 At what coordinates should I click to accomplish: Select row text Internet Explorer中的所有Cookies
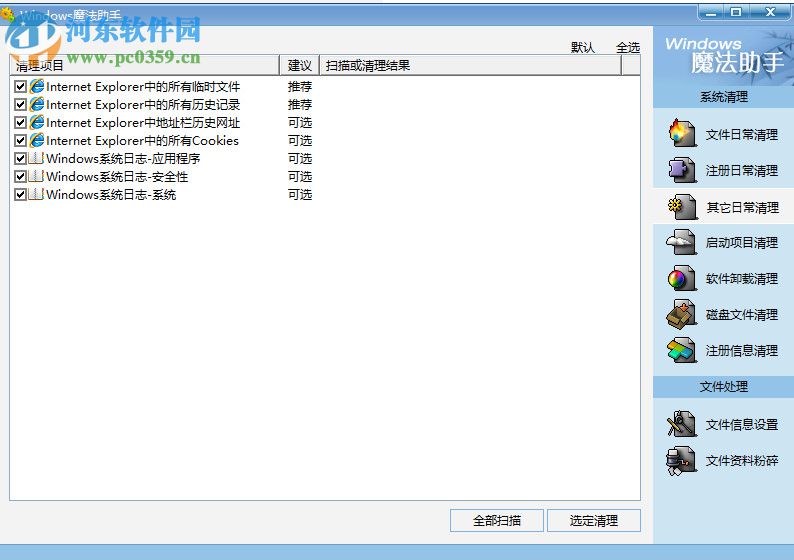[142, 141]
